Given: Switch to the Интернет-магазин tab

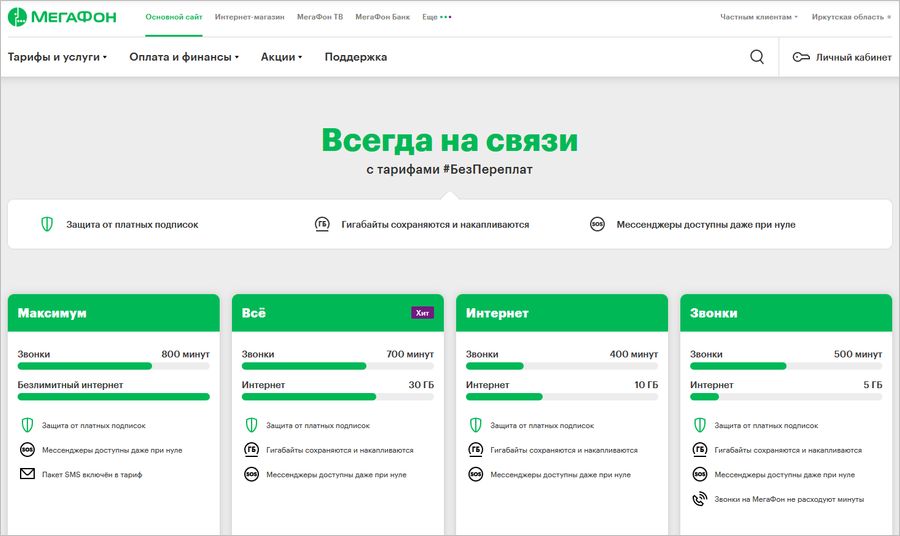Looking at the screenshot, I should pos(250,17).
